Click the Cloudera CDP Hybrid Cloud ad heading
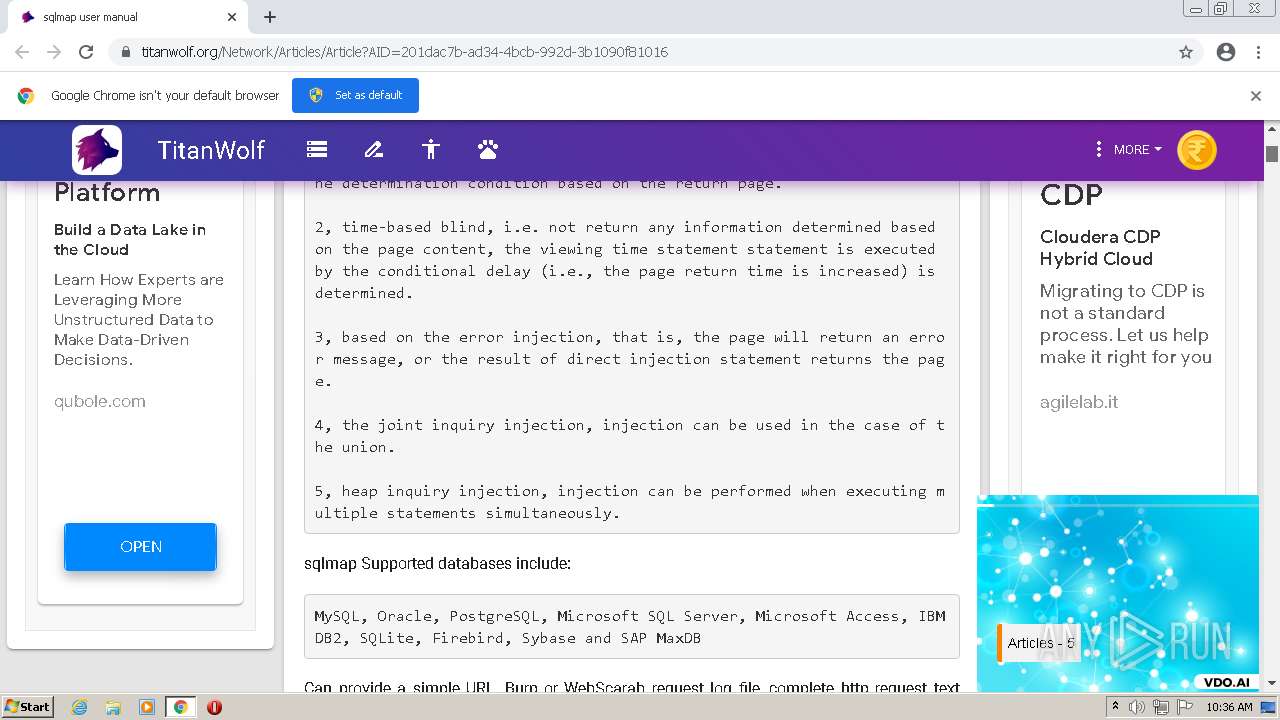This screenshot has height=720, width=1280. [x=1100, y=248]
